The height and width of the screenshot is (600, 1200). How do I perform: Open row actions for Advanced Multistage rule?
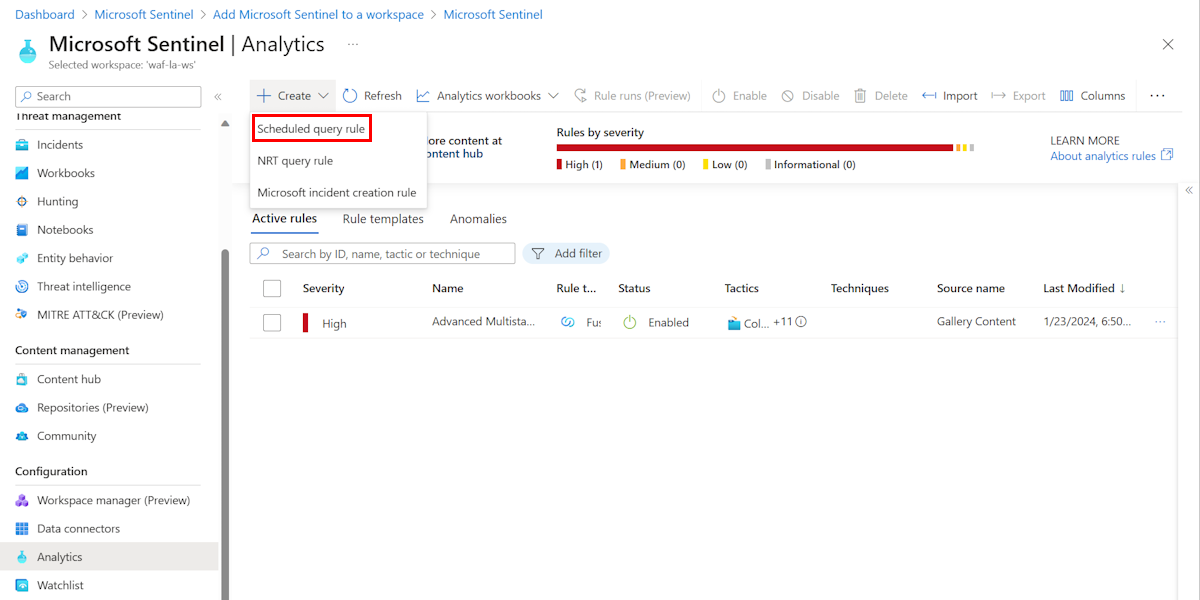(1160, 322)
